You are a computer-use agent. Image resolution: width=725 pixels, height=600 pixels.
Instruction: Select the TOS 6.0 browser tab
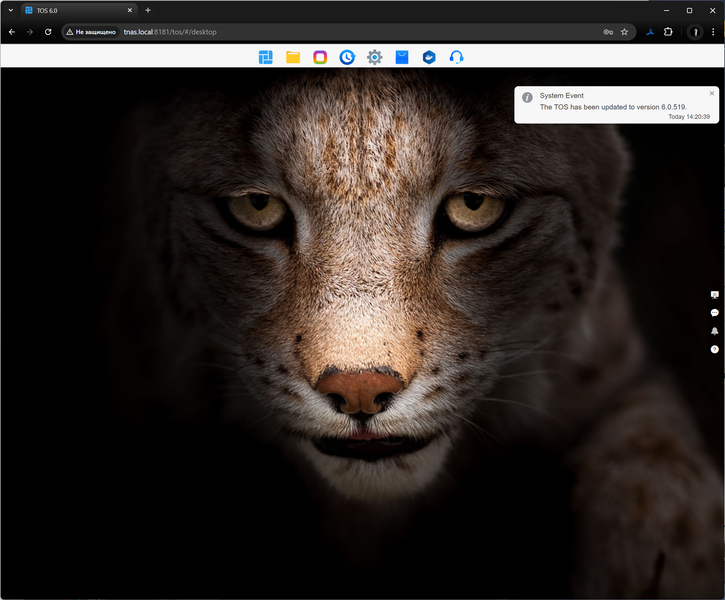tap(79, 10)
